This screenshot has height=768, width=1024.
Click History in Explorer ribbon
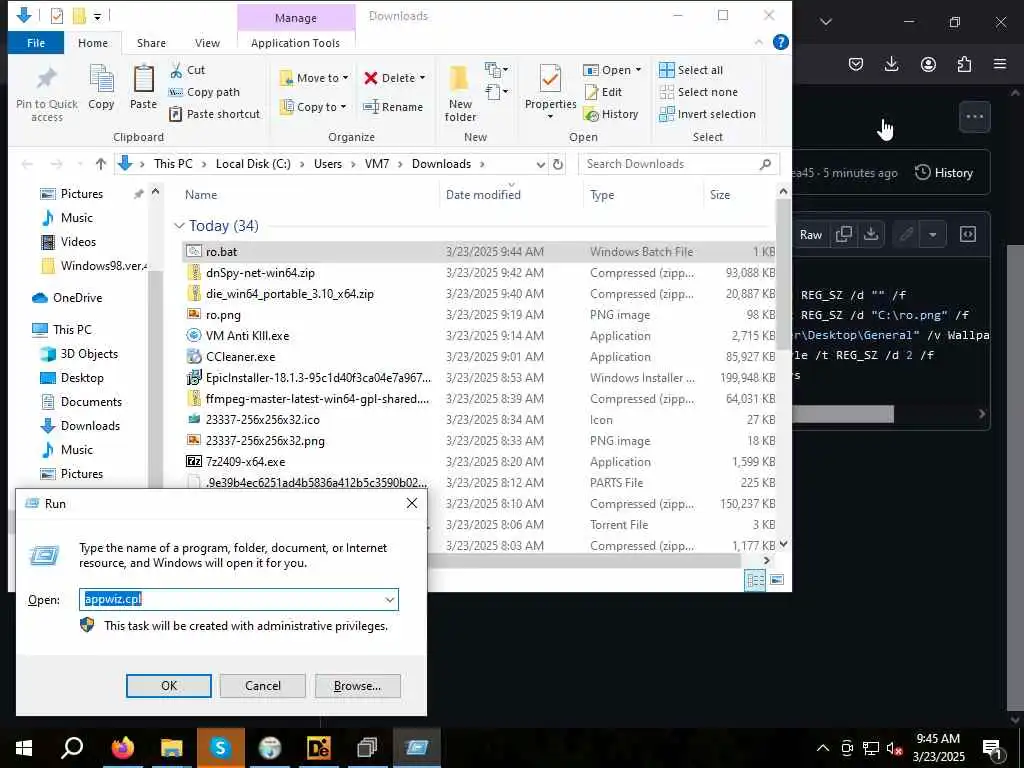click(611, 114)
